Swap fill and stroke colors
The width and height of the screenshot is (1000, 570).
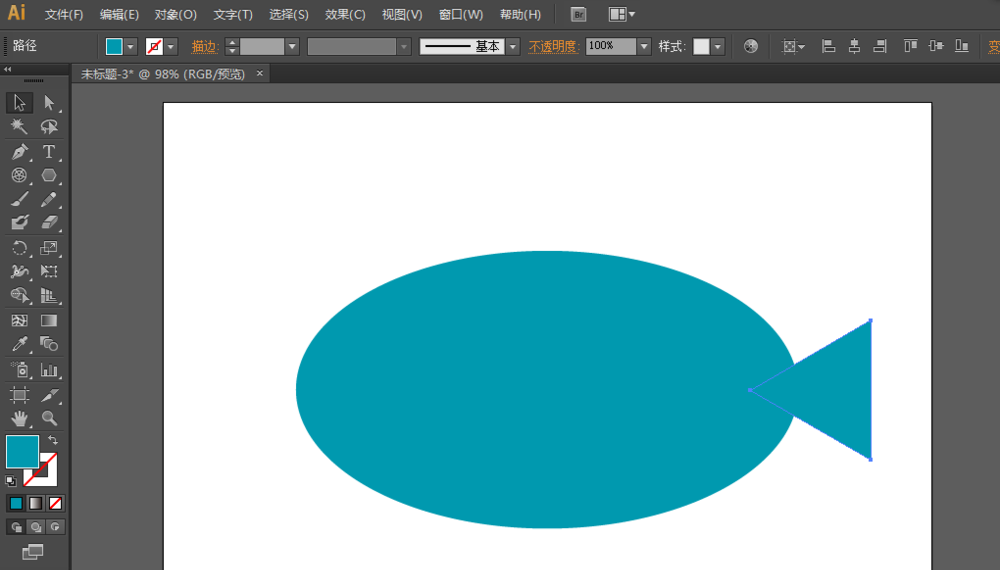[53, 440]
